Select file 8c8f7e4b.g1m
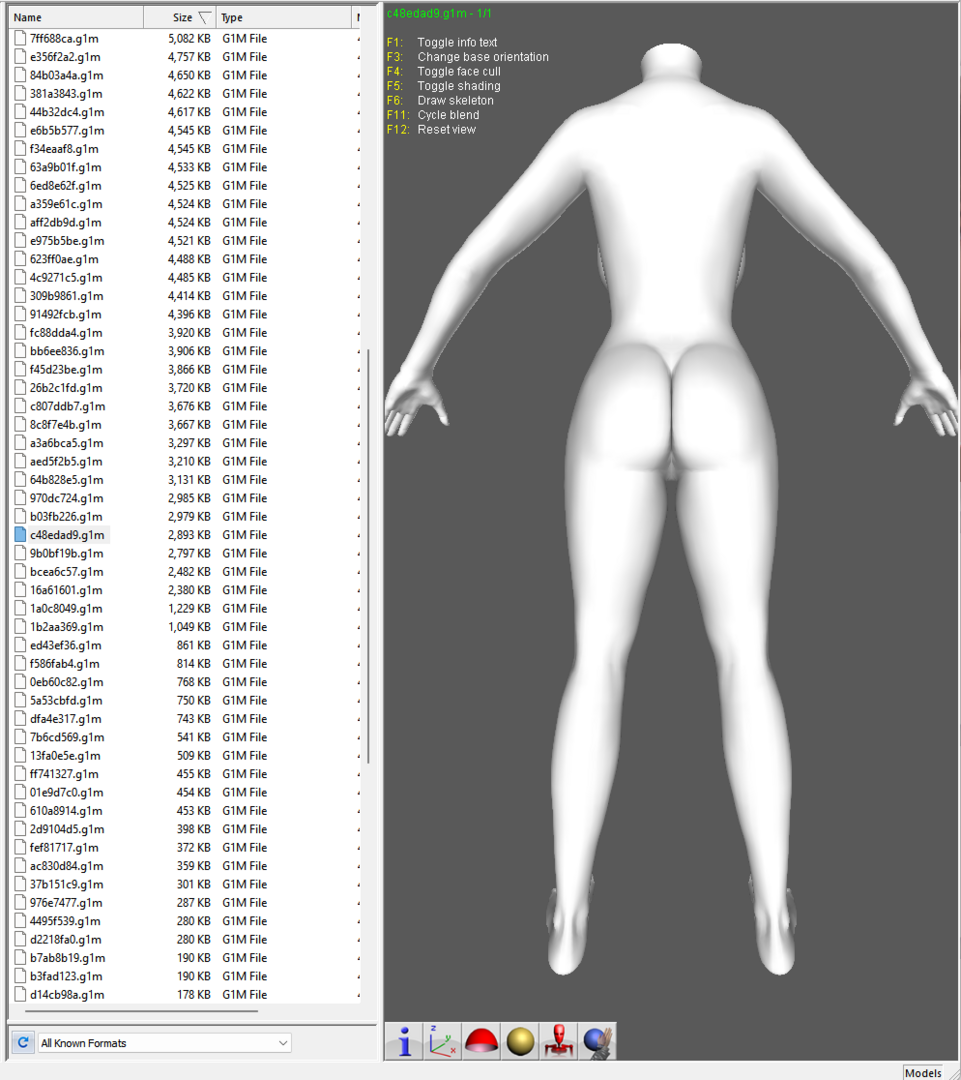This screenshot has height=1080, width=961. click(x=65, y=424)
